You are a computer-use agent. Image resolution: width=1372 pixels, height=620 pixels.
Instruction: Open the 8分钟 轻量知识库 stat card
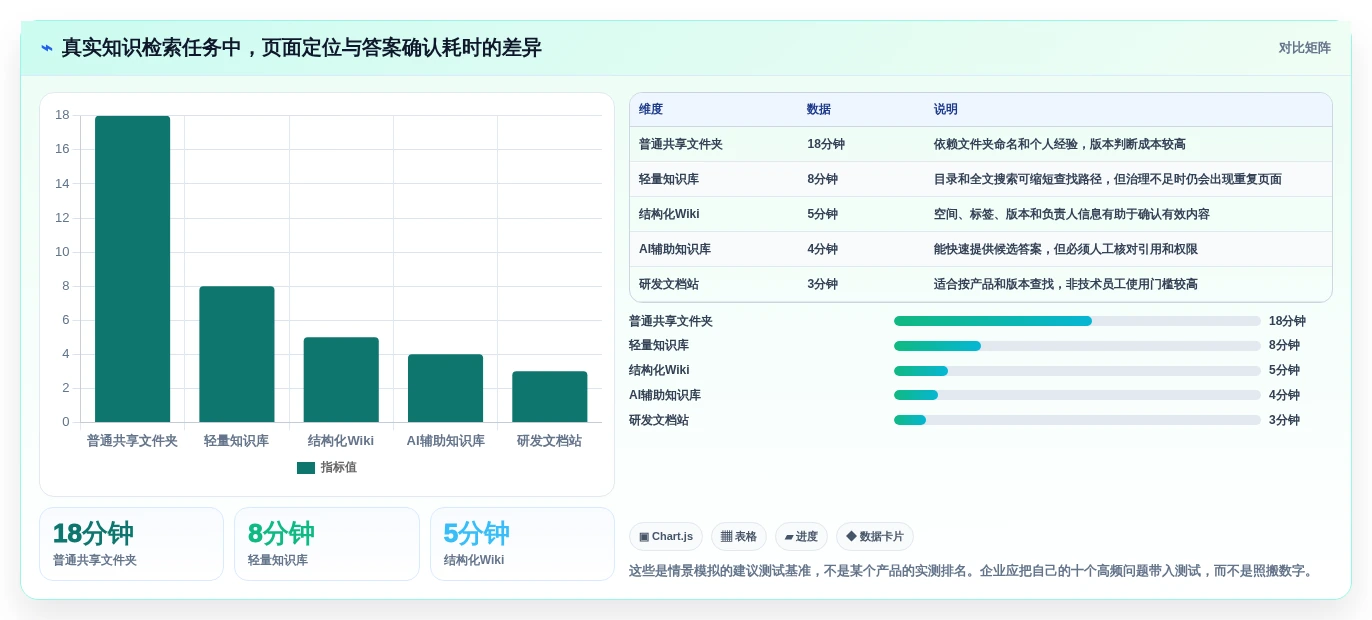pos(327,544)
